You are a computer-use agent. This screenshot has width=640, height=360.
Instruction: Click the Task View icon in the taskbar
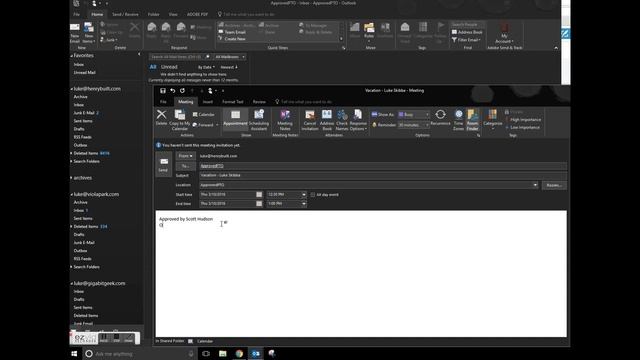[x=206, y=353]
